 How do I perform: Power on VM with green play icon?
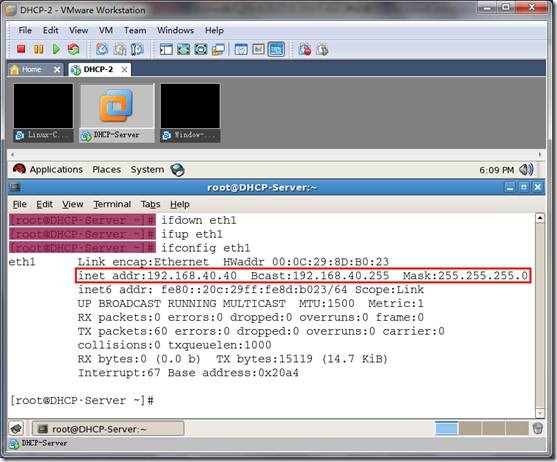coord(56,49)
